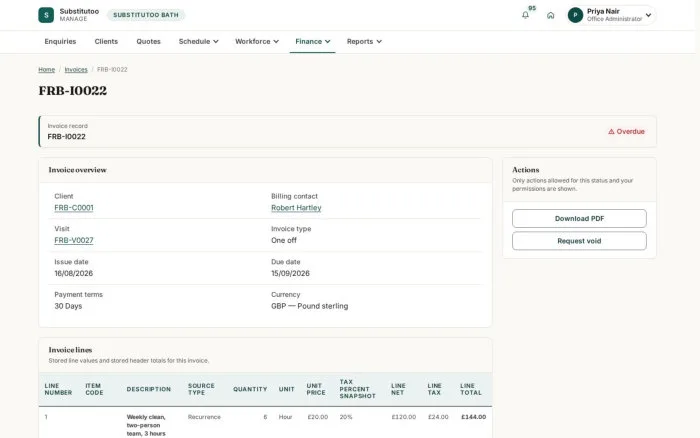Click the Substitutoo logo icon
Screen dimensions: 700x438
tap(46, 15)
